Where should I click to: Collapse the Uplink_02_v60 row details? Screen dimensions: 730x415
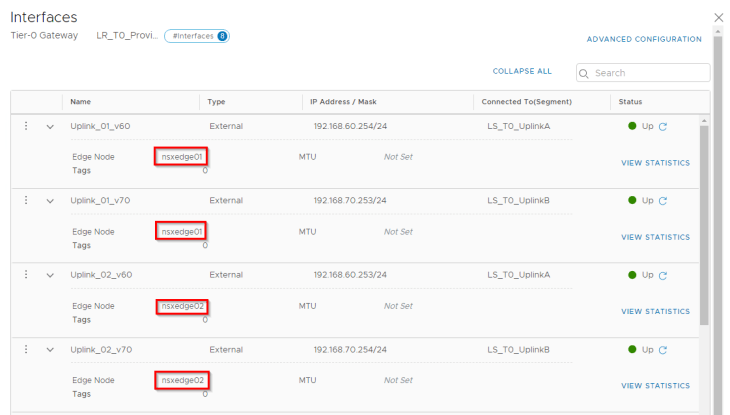[x=50, y=276]
